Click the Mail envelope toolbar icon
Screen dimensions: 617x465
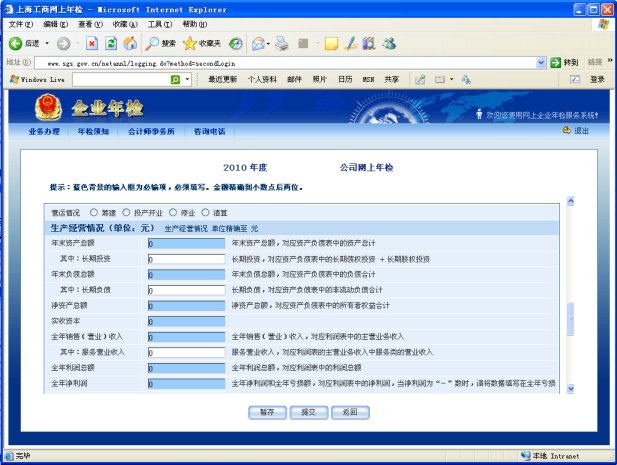(x=259, y=44)
